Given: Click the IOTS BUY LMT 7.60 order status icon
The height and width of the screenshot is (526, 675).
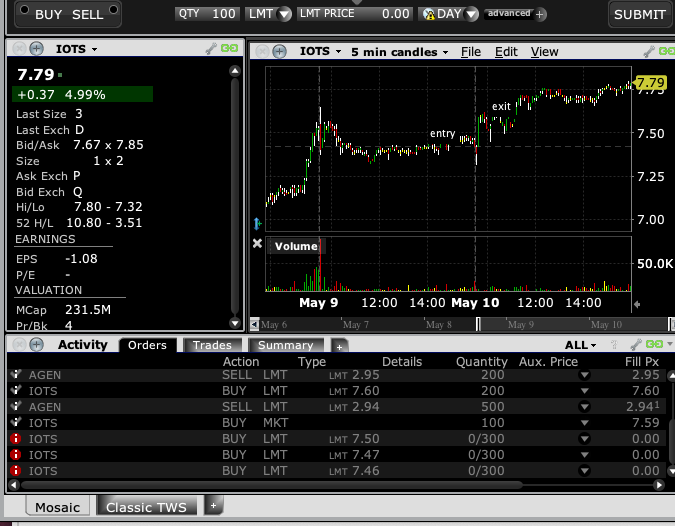Looking at the screenshot, I should 16,390.
